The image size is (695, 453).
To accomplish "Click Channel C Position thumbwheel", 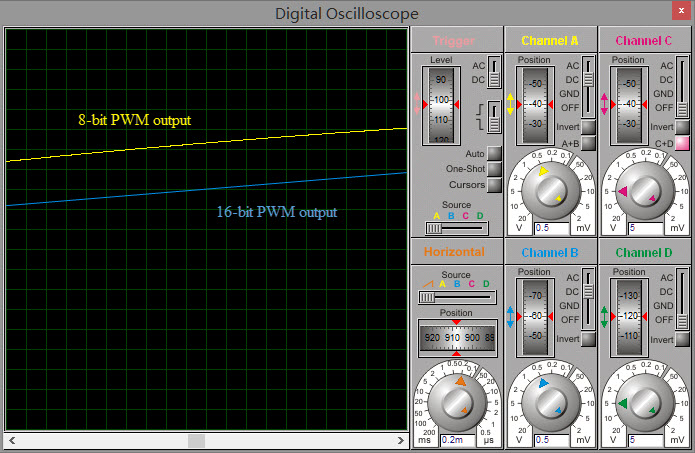I will click(629, 105).
